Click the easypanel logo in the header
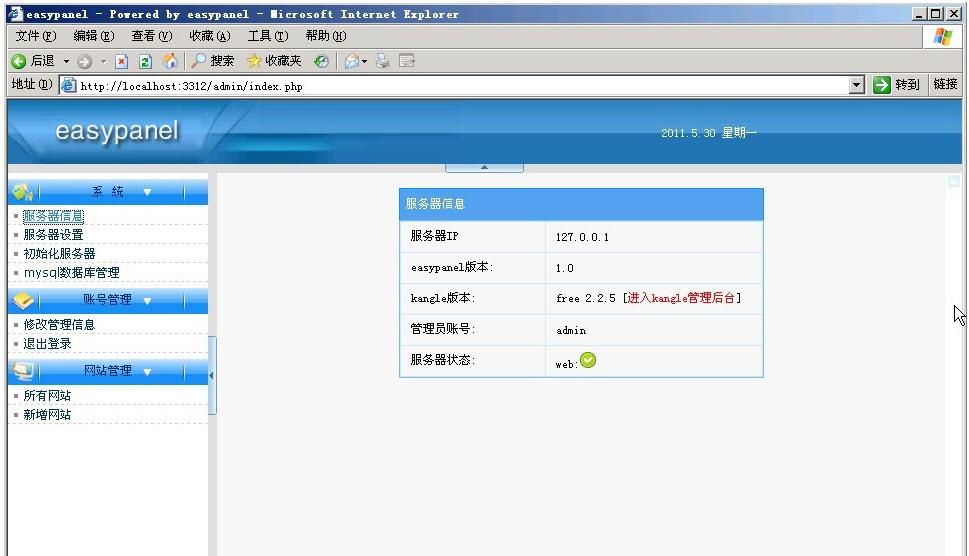 [117, 131]
